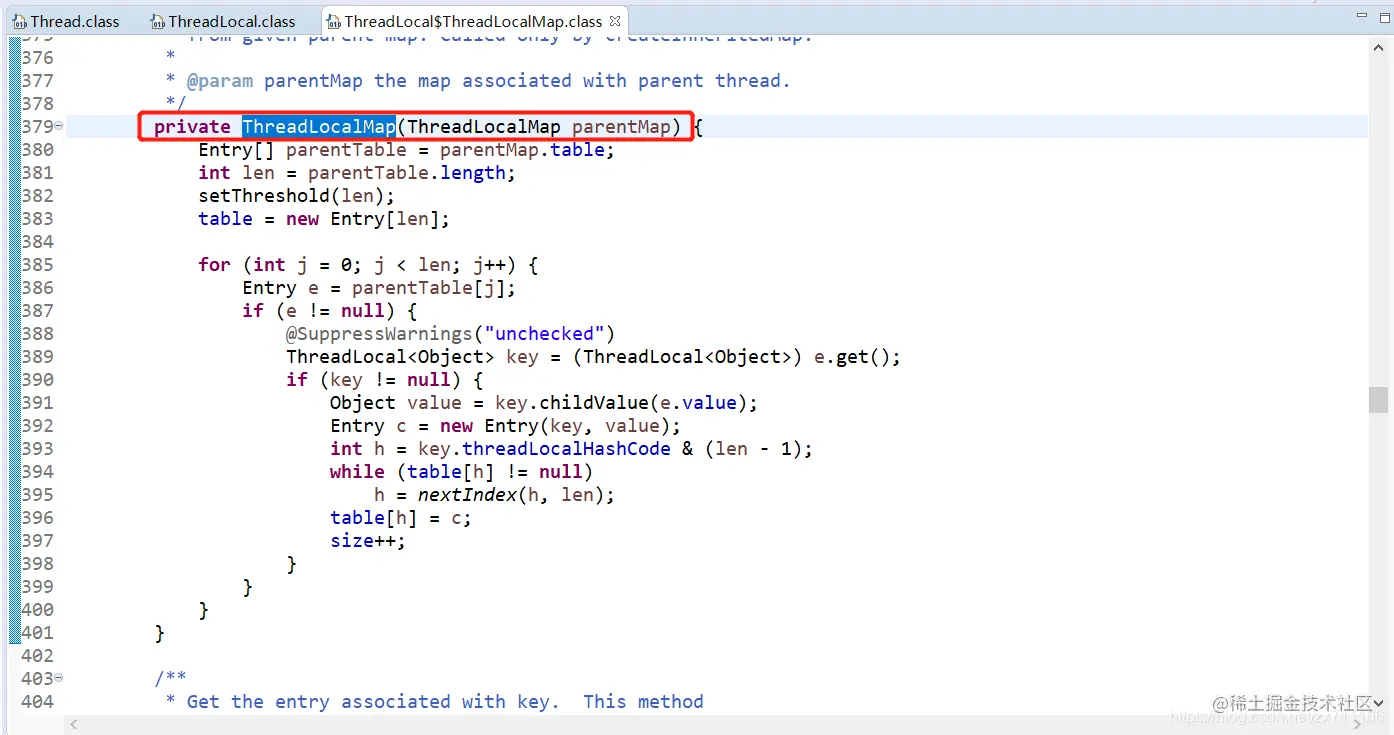Screen dimensions: 1394x735
Task: Collapse the Javadoc fold at line 403
Action: click(x=59, y=678)
